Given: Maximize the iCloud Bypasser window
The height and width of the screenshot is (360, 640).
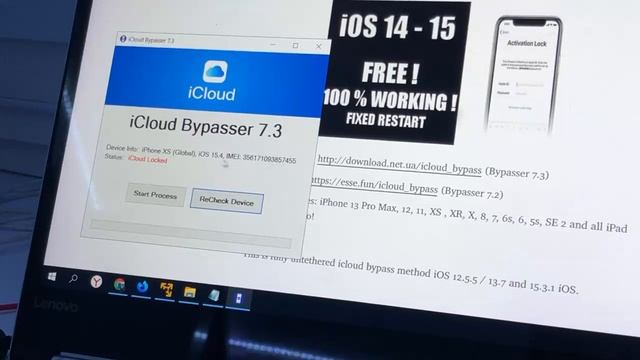Looking at the screenshot, I should pyautogui.click(x=296, y=45).
